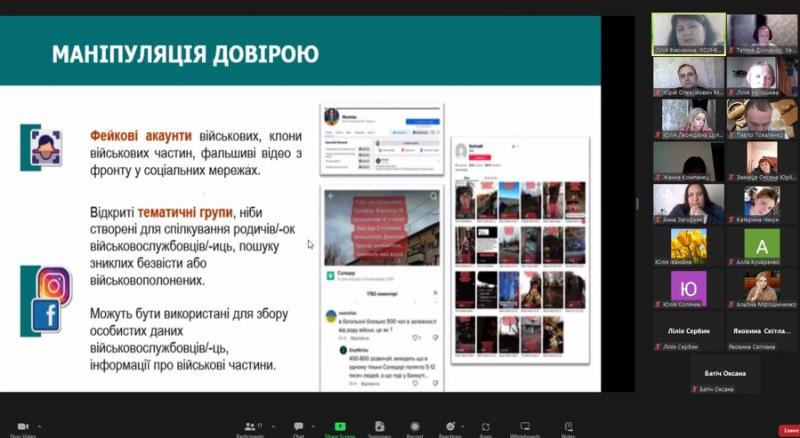Click the green A avatar of Алла Кучеренко
800x438 pixels.
pos(762,244)
